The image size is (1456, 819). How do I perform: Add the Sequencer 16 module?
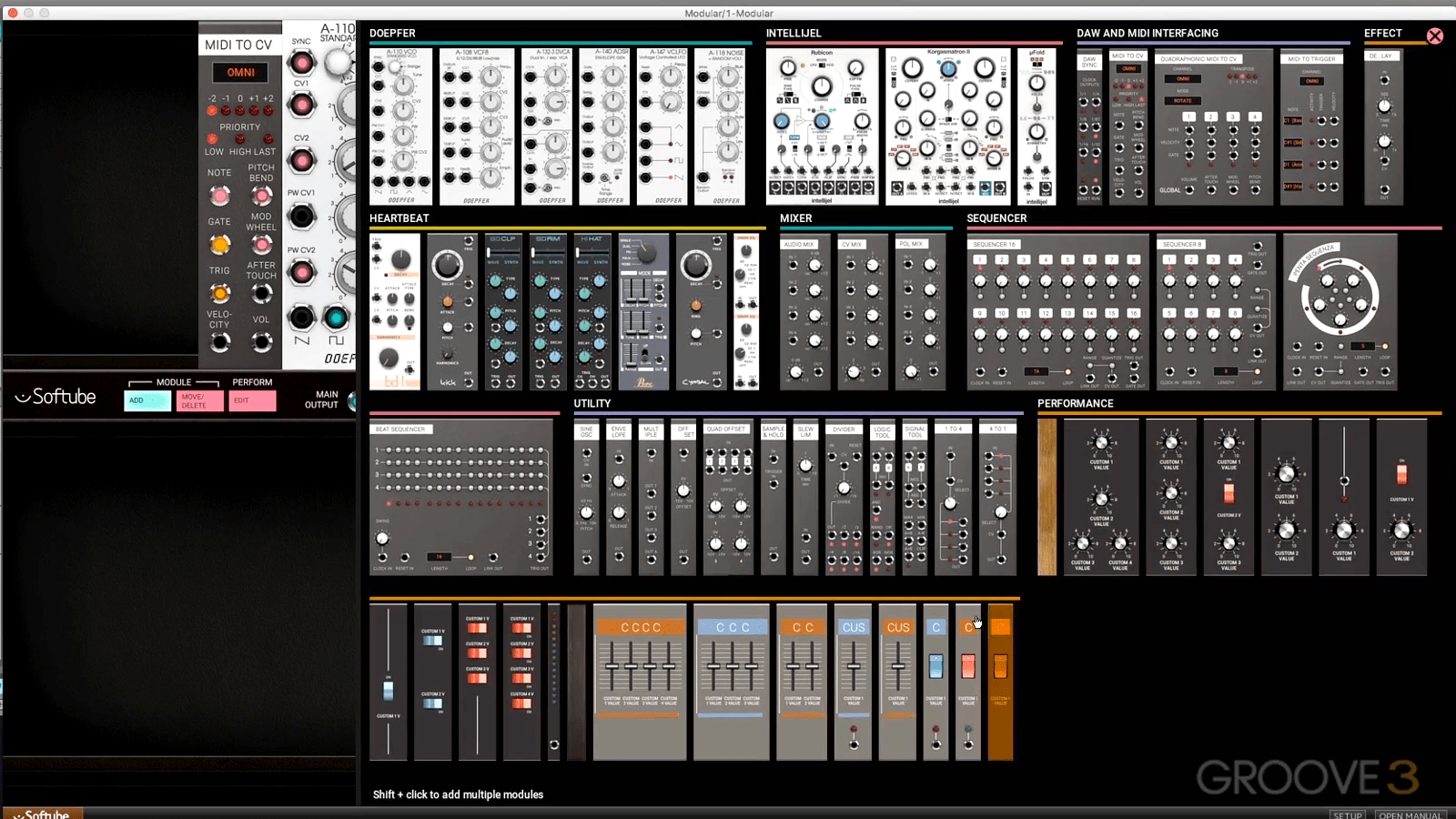(x=1057, y=312)
